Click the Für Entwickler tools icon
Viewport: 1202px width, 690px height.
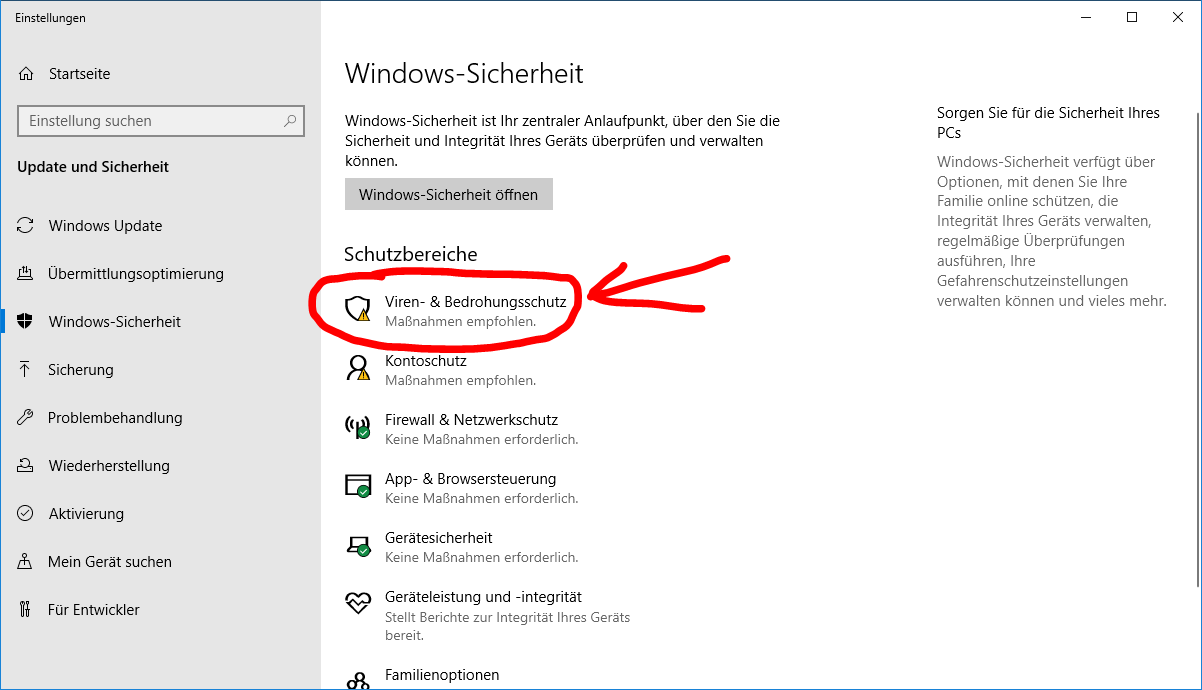(x=26, y=610)
